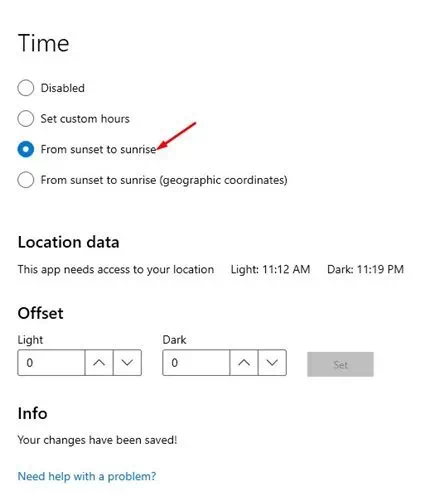Screen dimensions: 429x500
Task: Click the Time page heading
Action: (43, 43)
